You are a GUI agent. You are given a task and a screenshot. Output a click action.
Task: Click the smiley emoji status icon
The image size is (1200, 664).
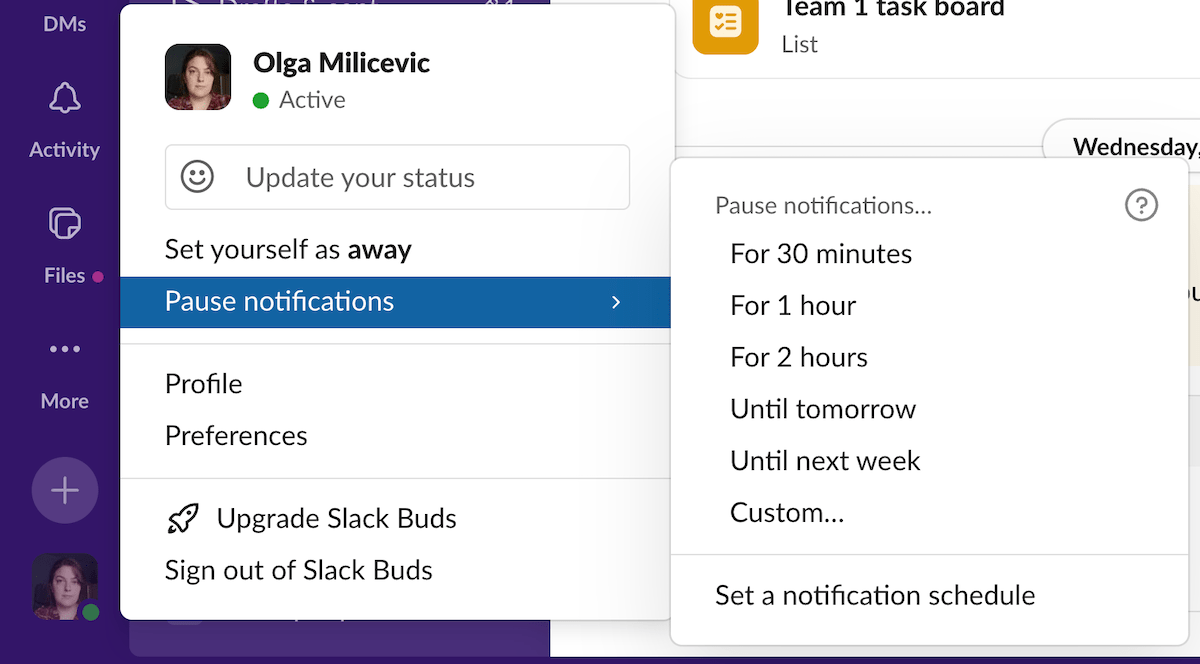tap(197, 177)
